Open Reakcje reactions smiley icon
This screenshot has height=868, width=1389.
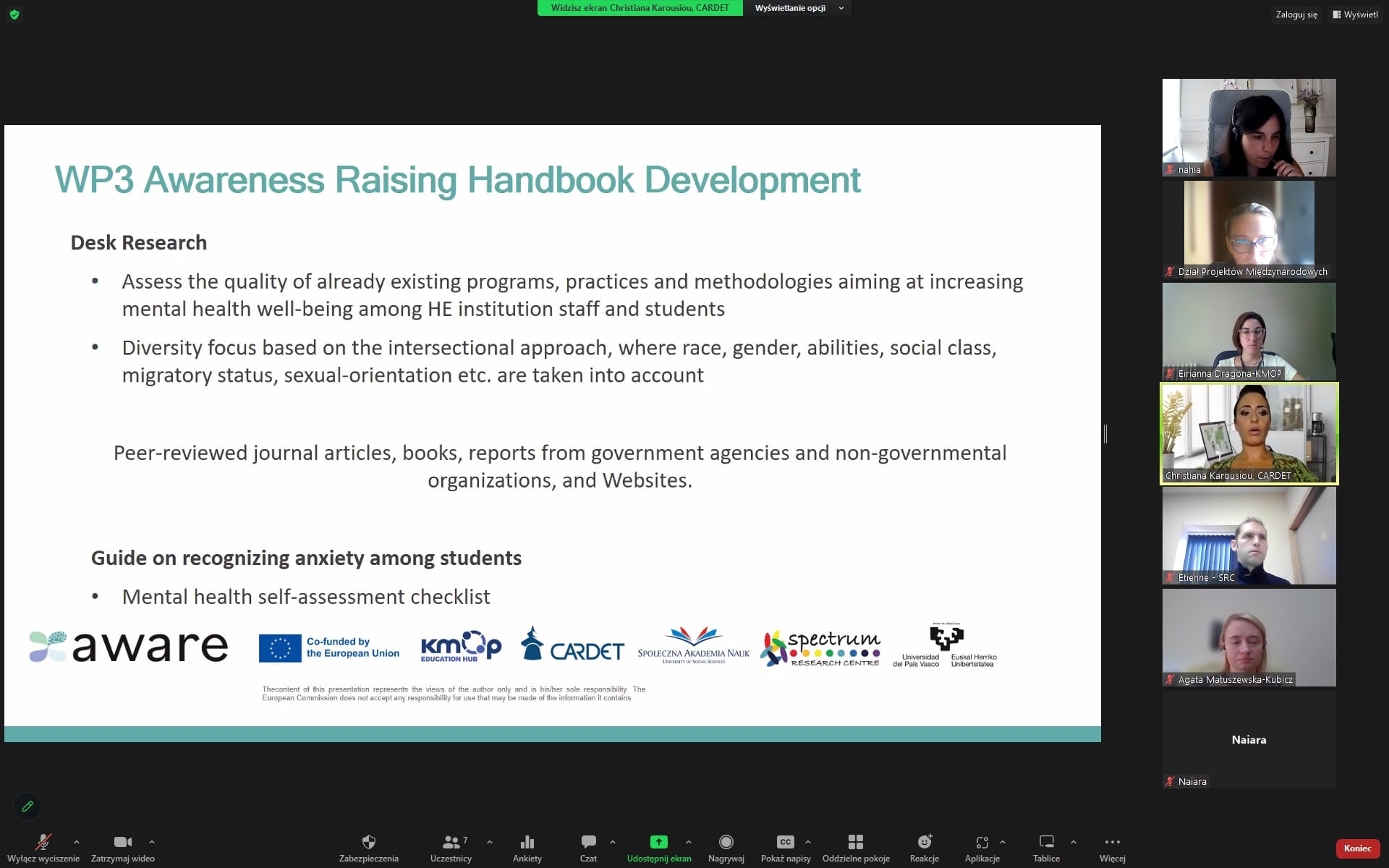(x=925, y=842)
